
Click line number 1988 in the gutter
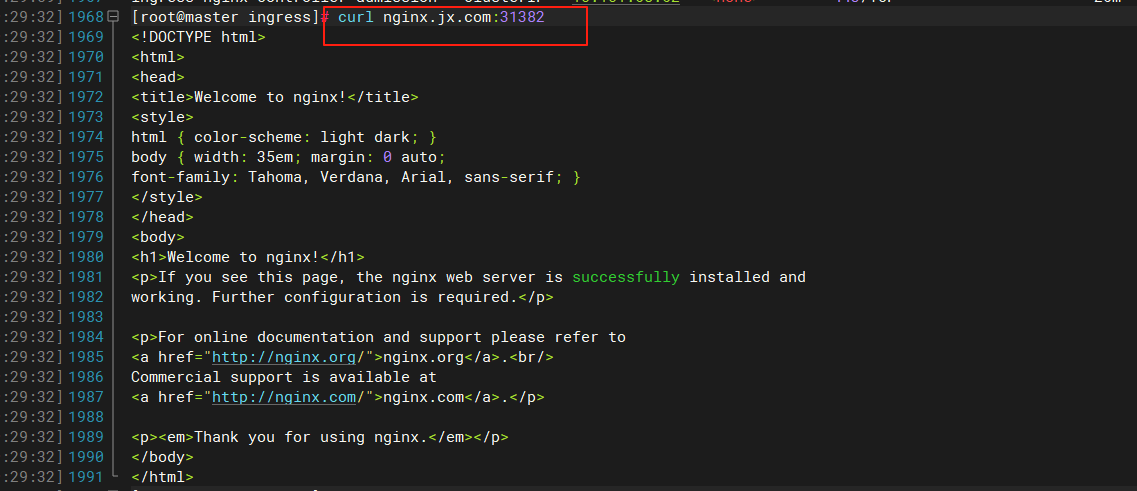tap(86, 417)
